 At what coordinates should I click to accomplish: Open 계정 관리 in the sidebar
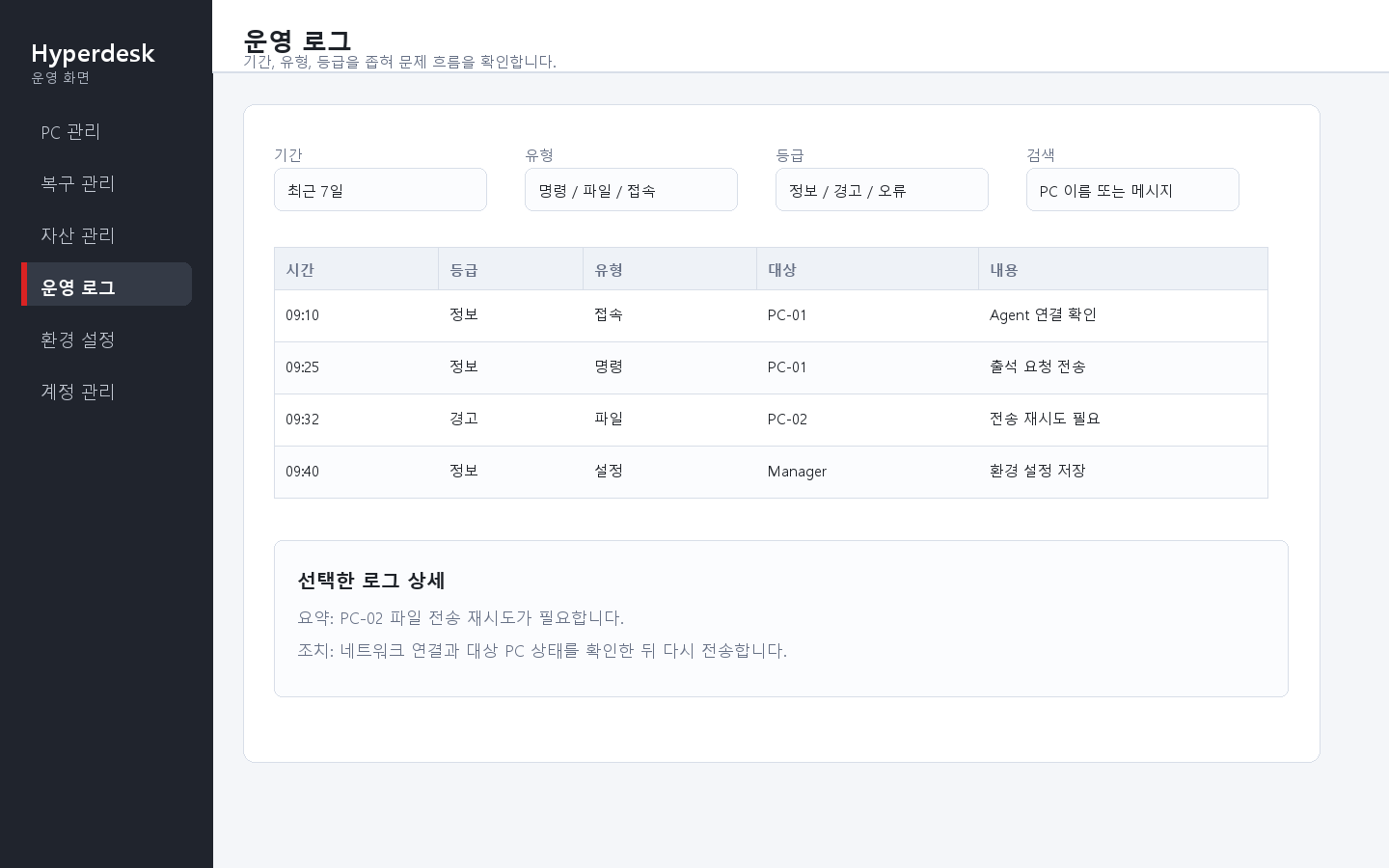[x=106, y=393]
